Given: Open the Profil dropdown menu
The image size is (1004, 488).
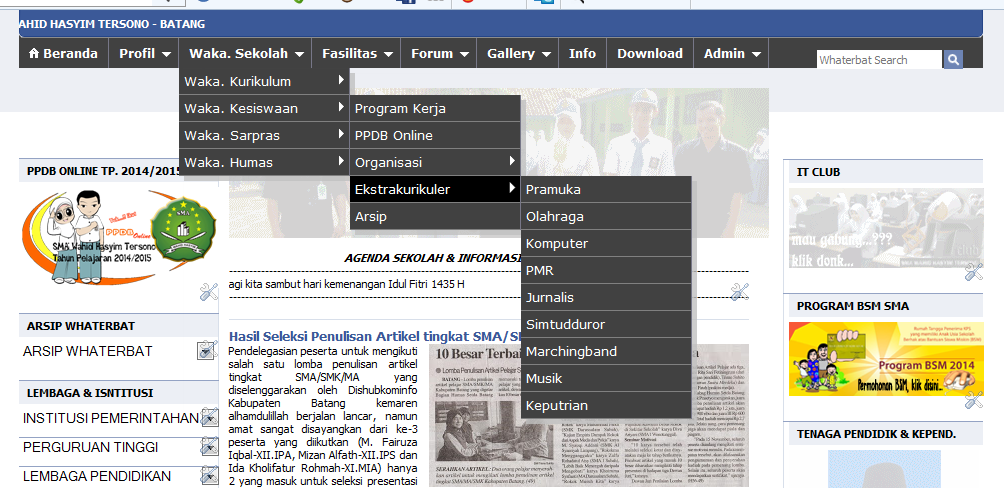Looking at the screenshot, I should pos(144,54).
